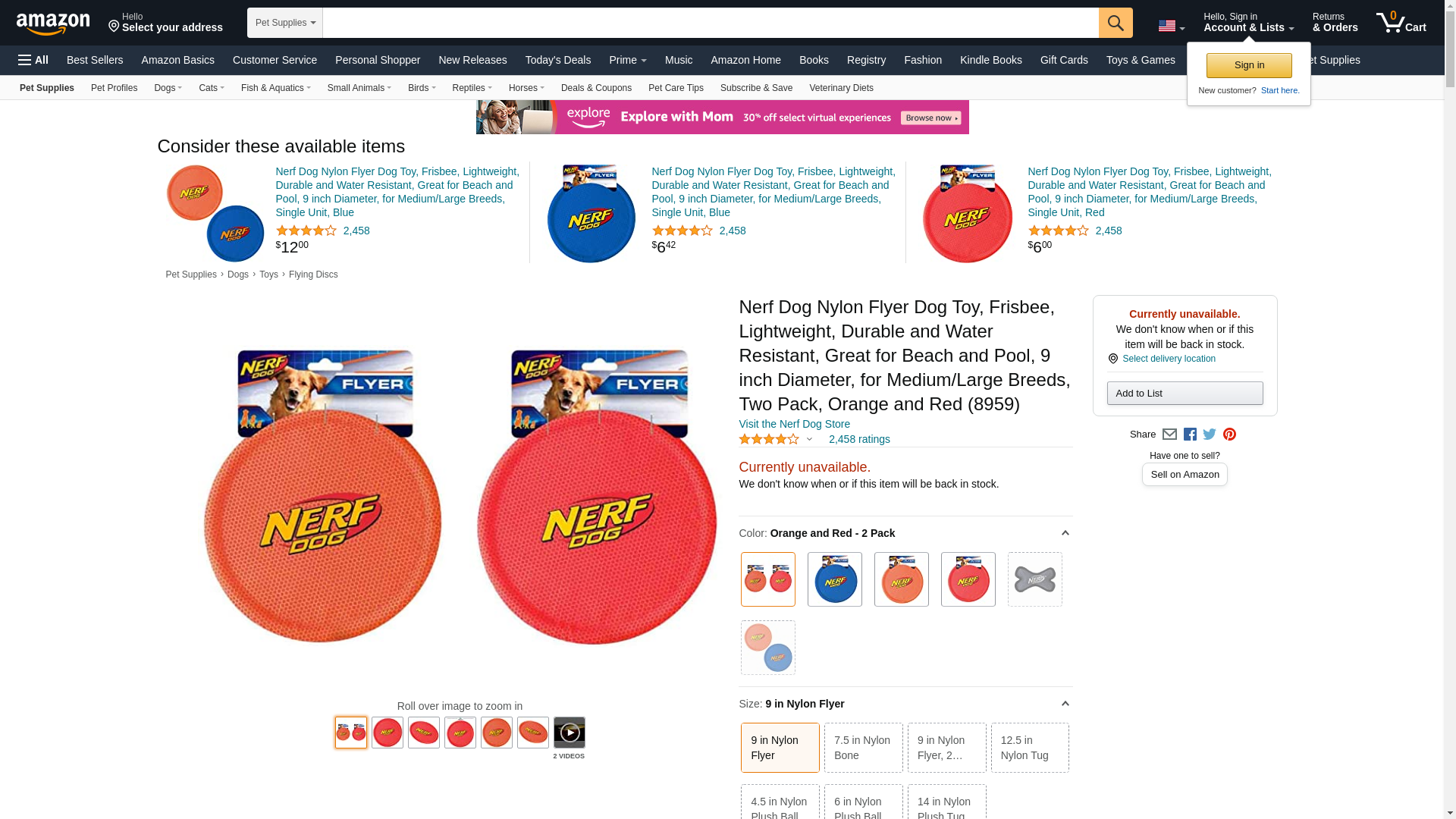1456x819 pixels.
Task: Share product on Facebook icon
Action: 1190,435
